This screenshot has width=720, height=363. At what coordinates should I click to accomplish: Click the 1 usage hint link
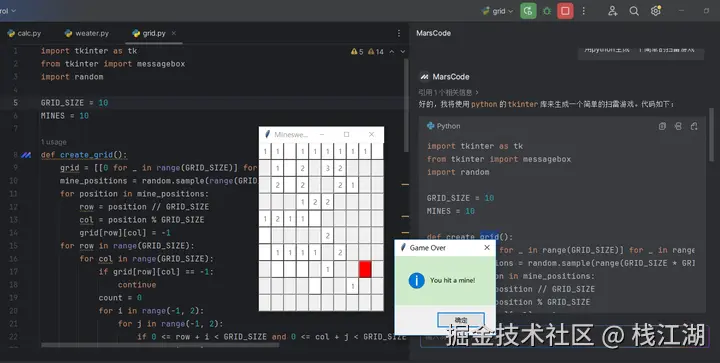click(54, 142)
